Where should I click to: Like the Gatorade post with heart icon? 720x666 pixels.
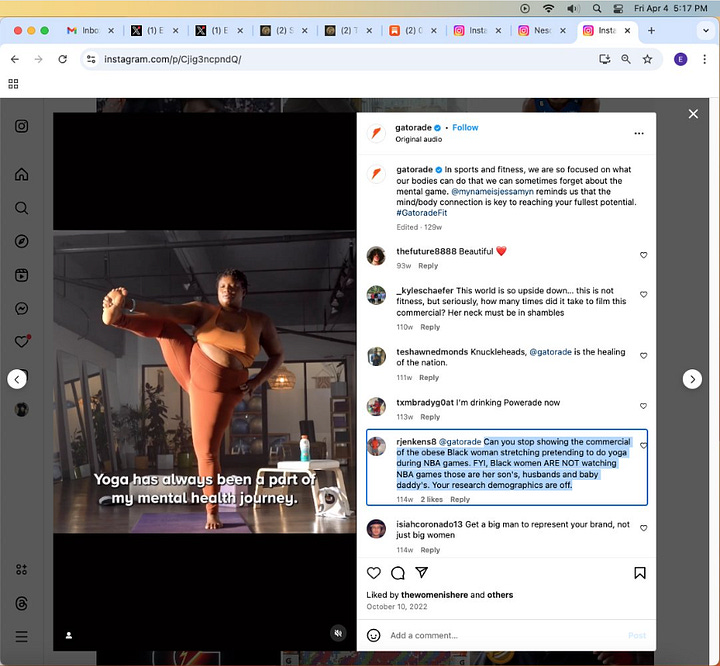374,573
